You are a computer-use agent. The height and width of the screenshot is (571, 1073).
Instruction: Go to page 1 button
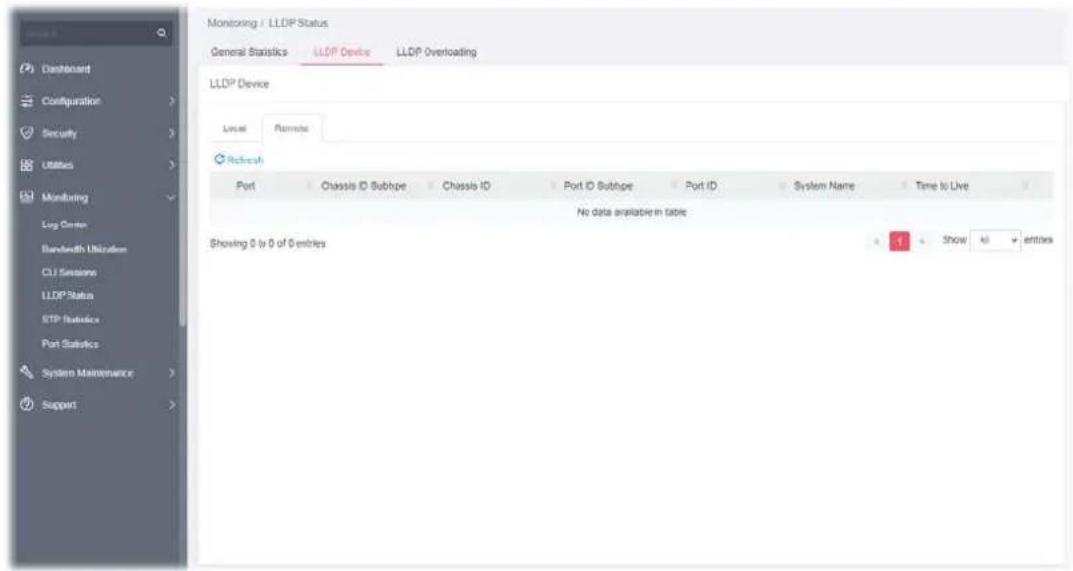(x=899, y=241)
